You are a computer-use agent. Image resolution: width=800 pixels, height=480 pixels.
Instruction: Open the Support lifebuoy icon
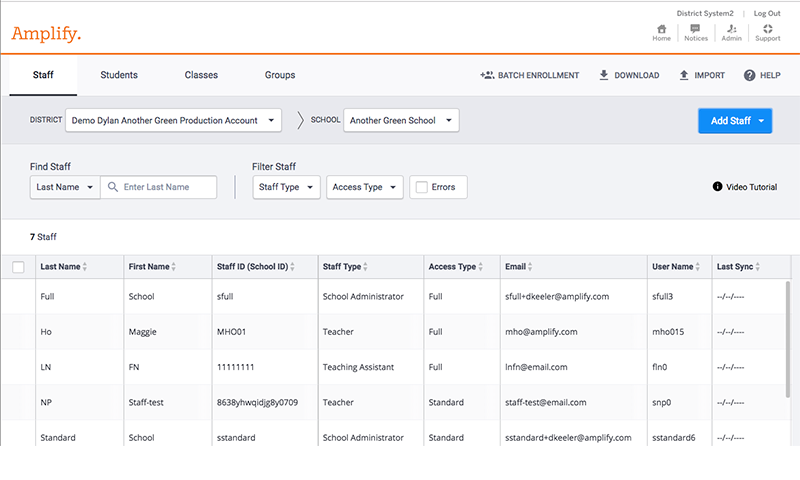click(x=767, y=29)
